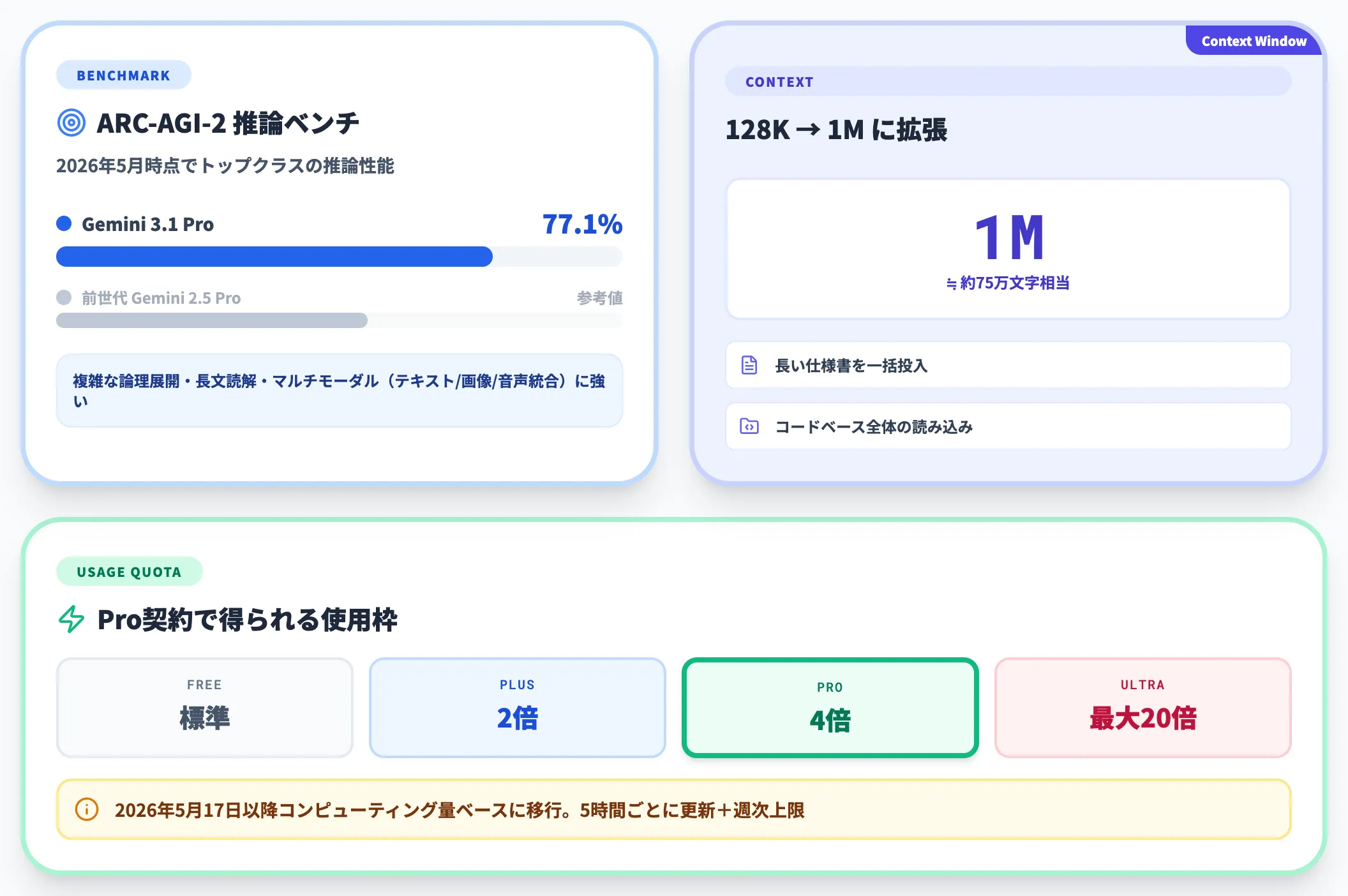Select the PRO 4倍 plan card
This screenshot has width=1348, height=896.
tap(830, 708)
